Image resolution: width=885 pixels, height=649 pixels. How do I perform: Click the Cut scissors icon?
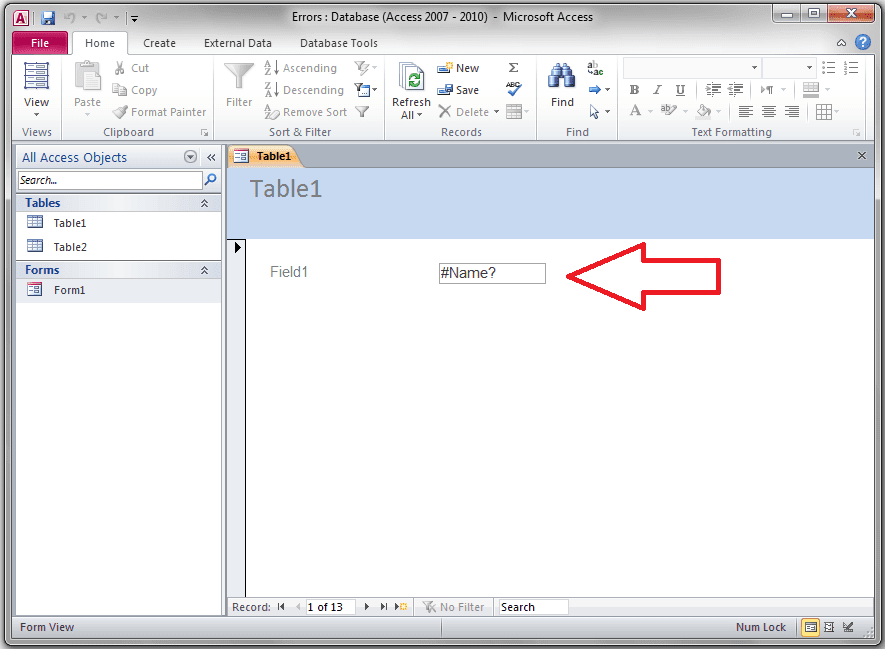point(120,68)
